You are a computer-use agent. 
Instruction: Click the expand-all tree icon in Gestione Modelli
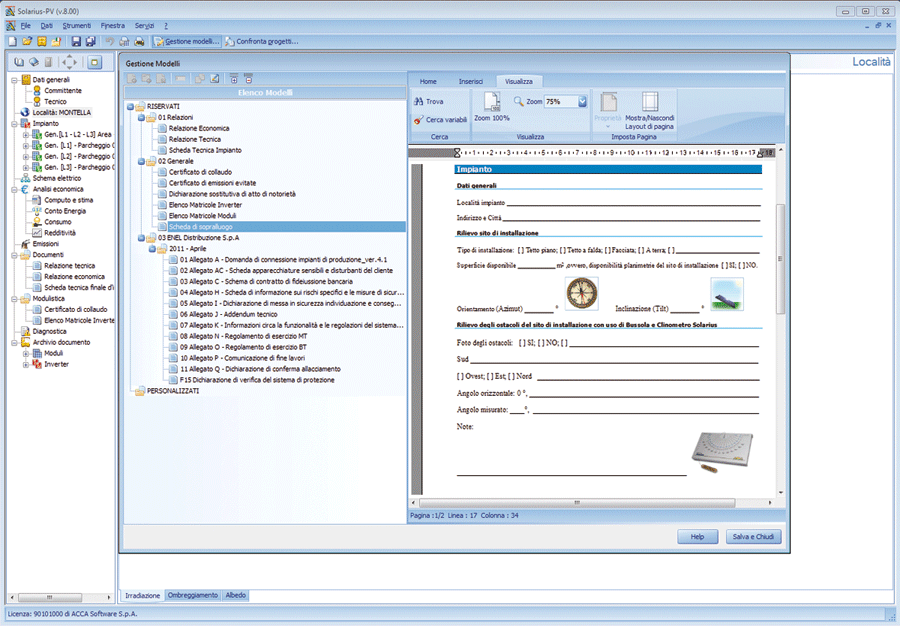click(234, 79)
